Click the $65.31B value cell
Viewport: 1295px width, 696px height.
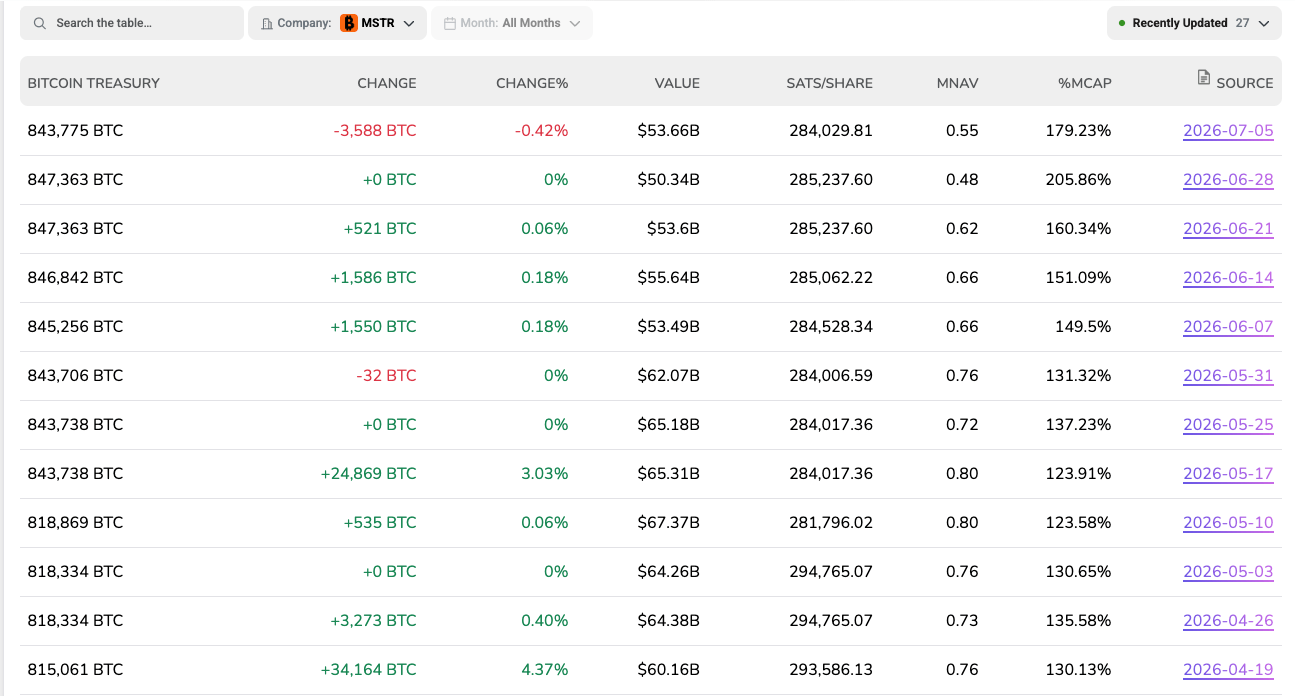click(668, 474)
